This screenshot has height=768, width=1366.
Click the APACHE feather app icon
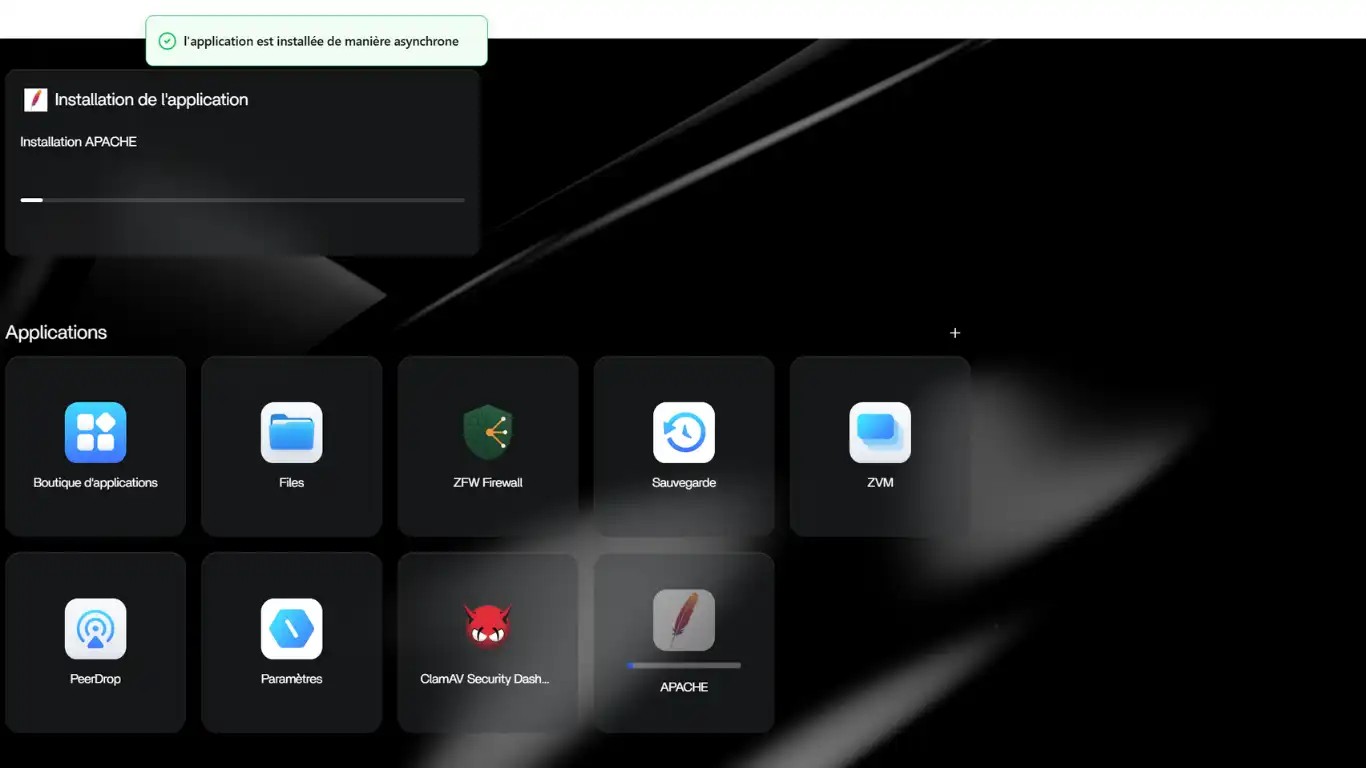(x=684, y=620)
